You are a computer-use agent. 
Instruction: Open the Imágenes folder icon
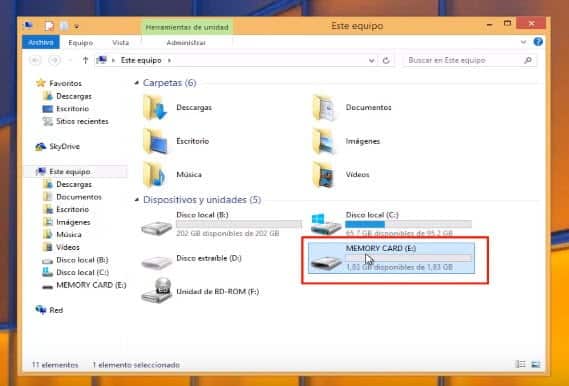(324, 141)
